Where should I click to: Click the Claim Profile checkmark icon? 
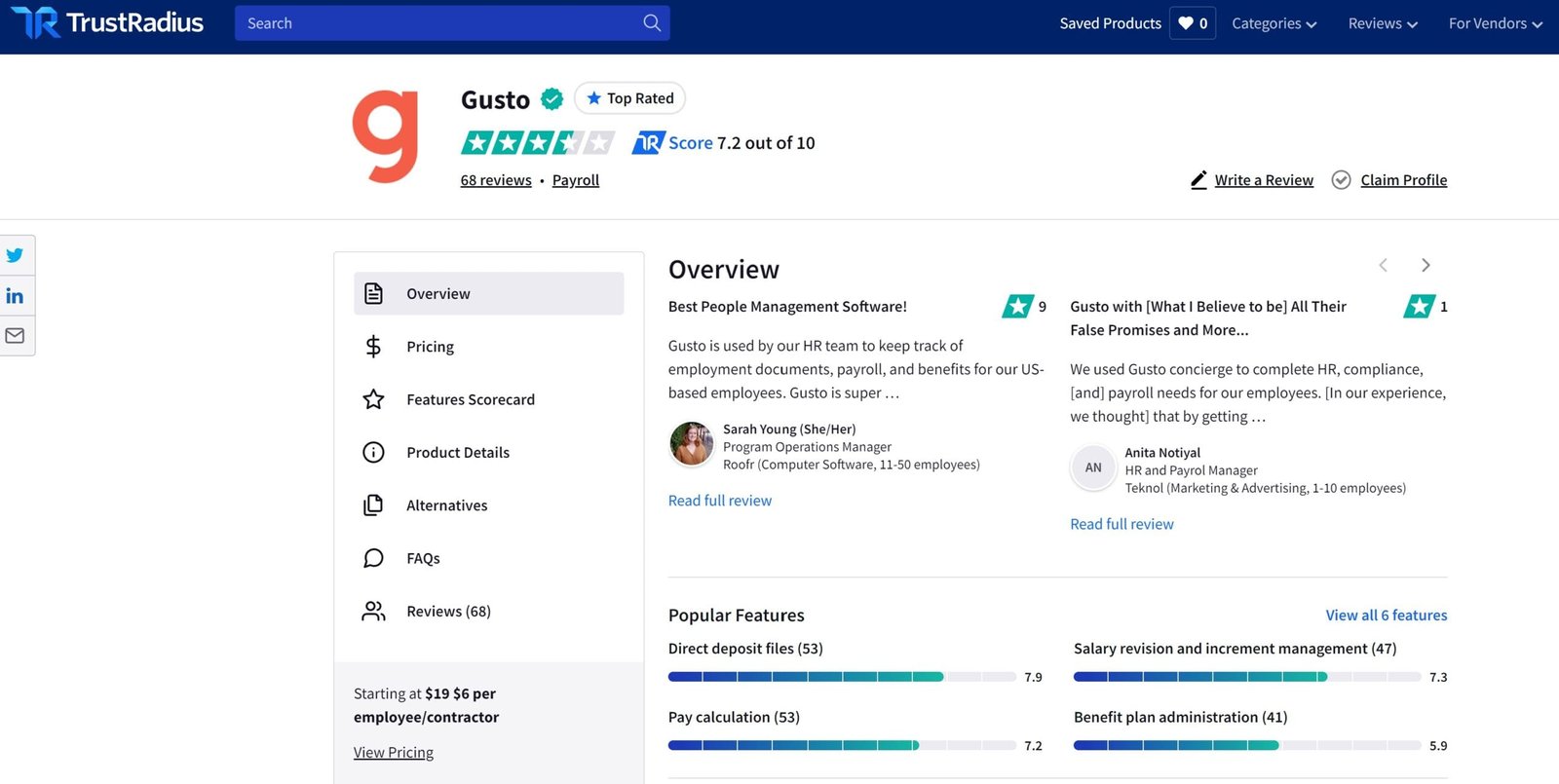coord(1341,180)
